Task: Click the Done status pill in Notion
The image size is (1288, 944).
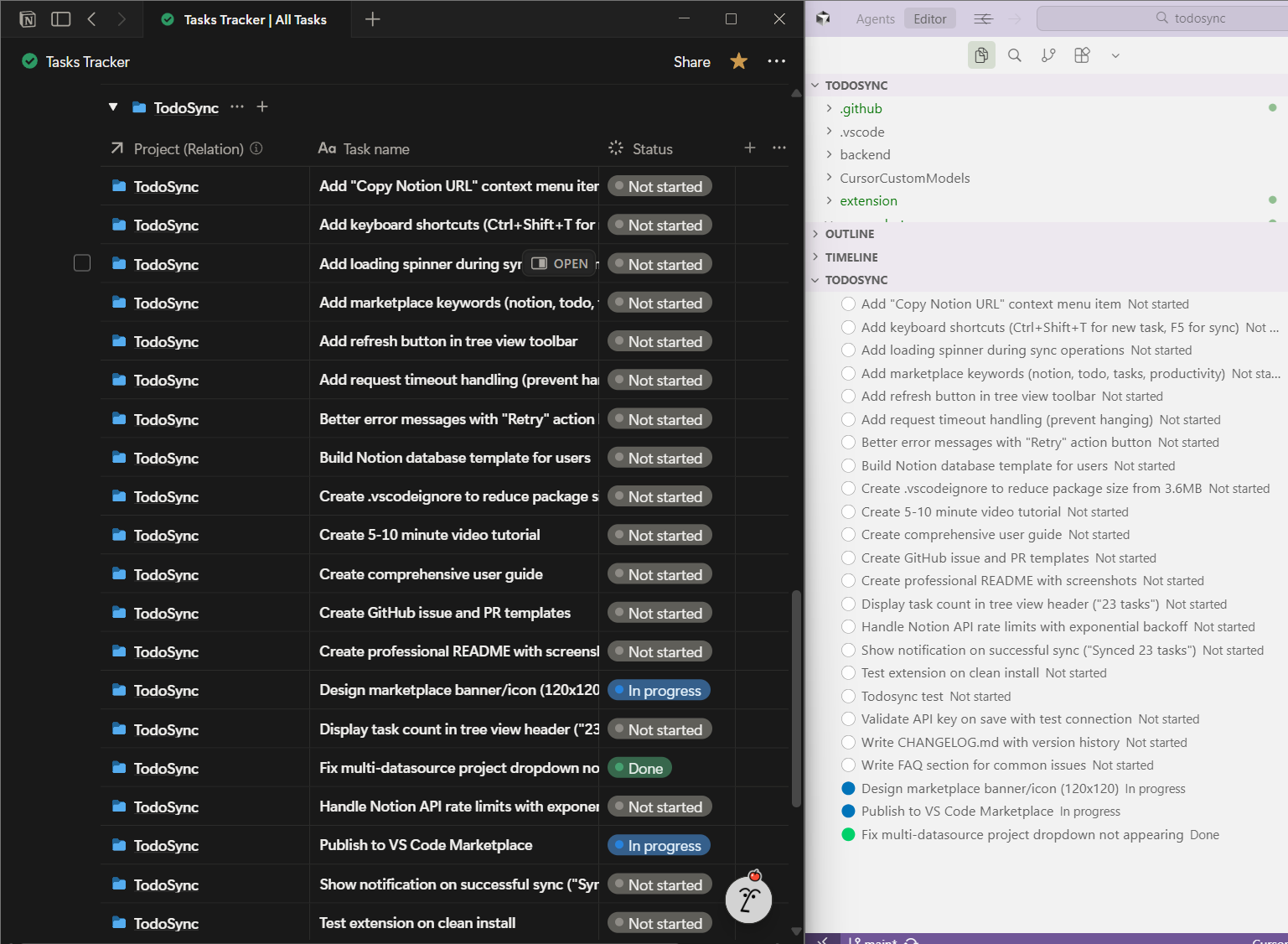Action: coord(639,768)
